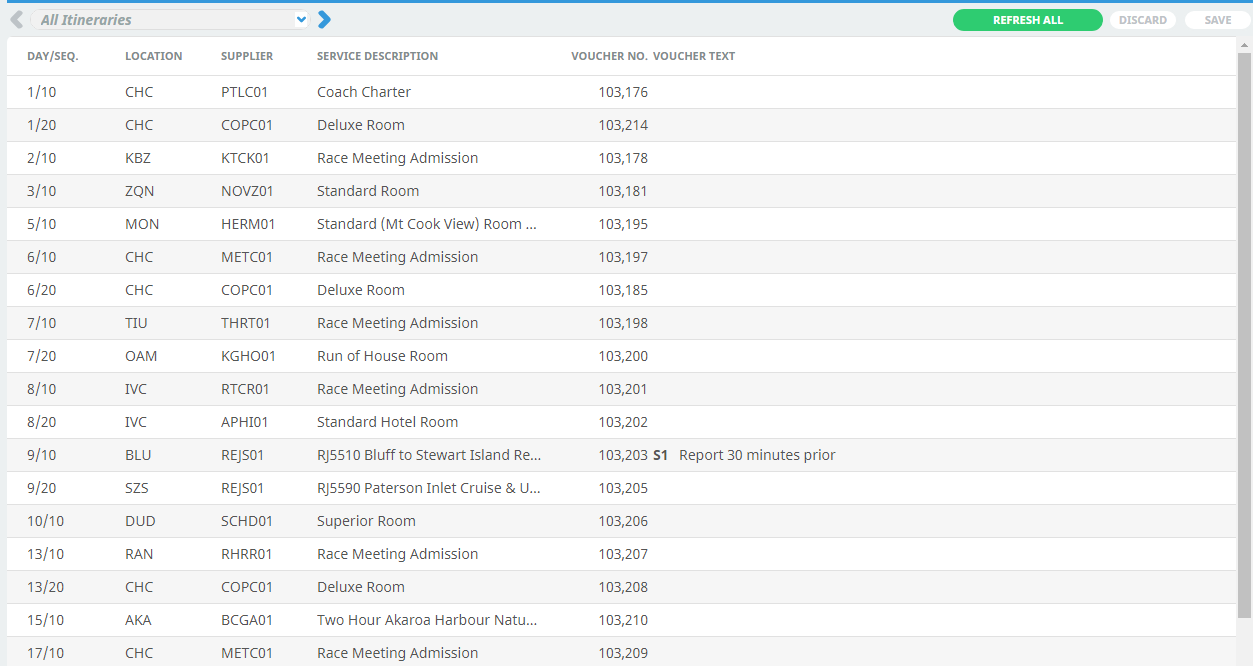This screenshot has height=666, width=1253.
Task: Click the Service Description column header
Action: pos(377,56)
